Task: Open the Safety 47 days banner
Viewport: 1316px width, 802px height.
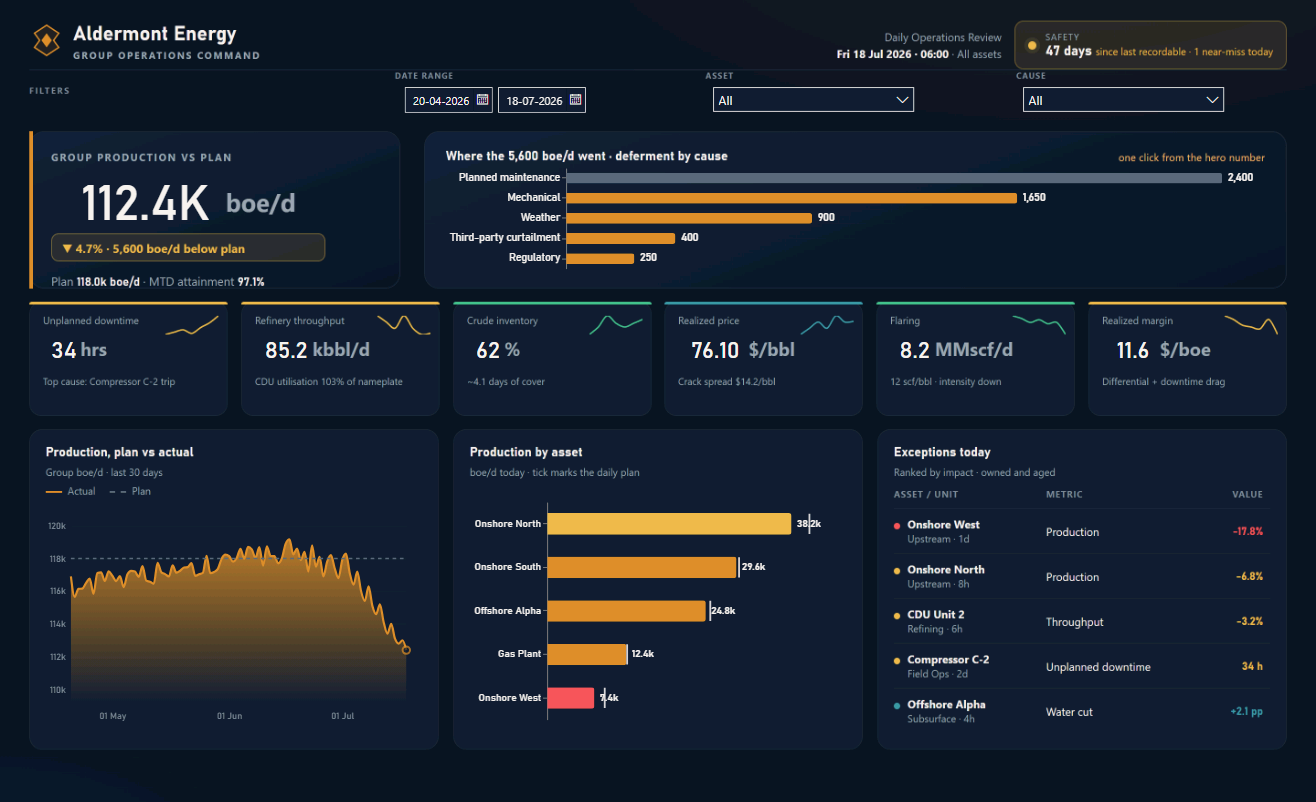Action: [1150, 45]
